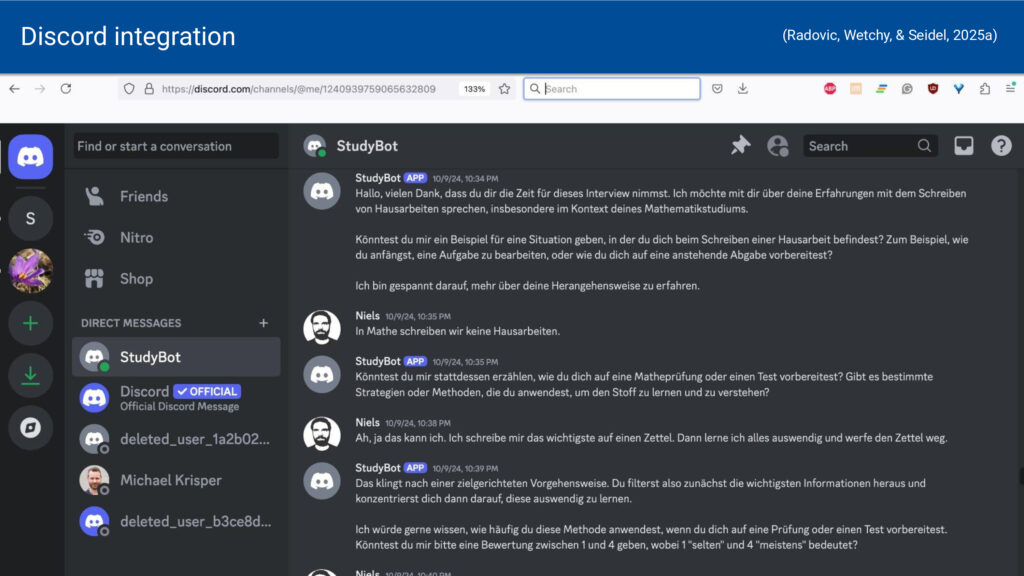
Task: Click the shield tracking protection icon
Action: 129,89
